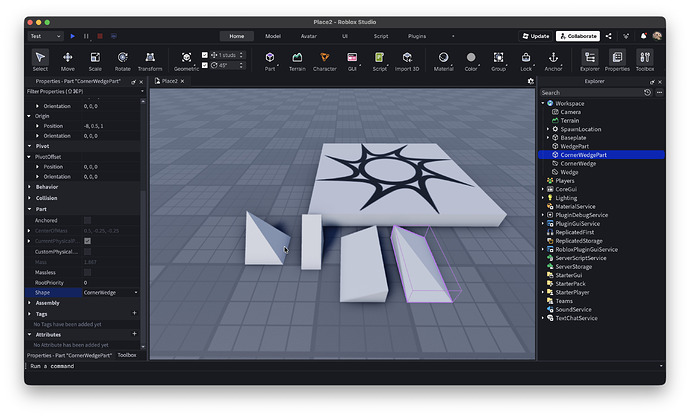The image size is (690, 416).
Task: Open the notifications bell
Action: click(643, 36)
